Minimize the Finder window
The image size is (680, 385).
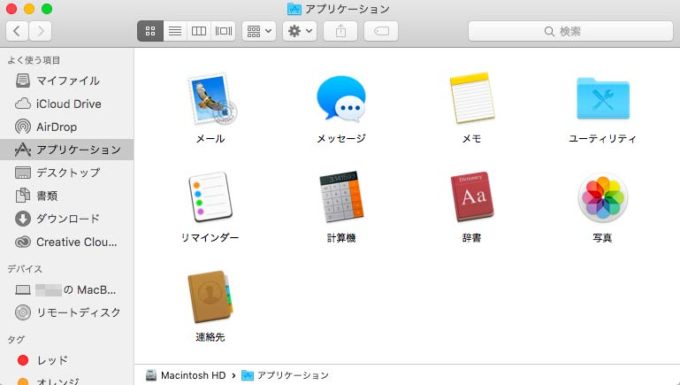coord(29,9)
